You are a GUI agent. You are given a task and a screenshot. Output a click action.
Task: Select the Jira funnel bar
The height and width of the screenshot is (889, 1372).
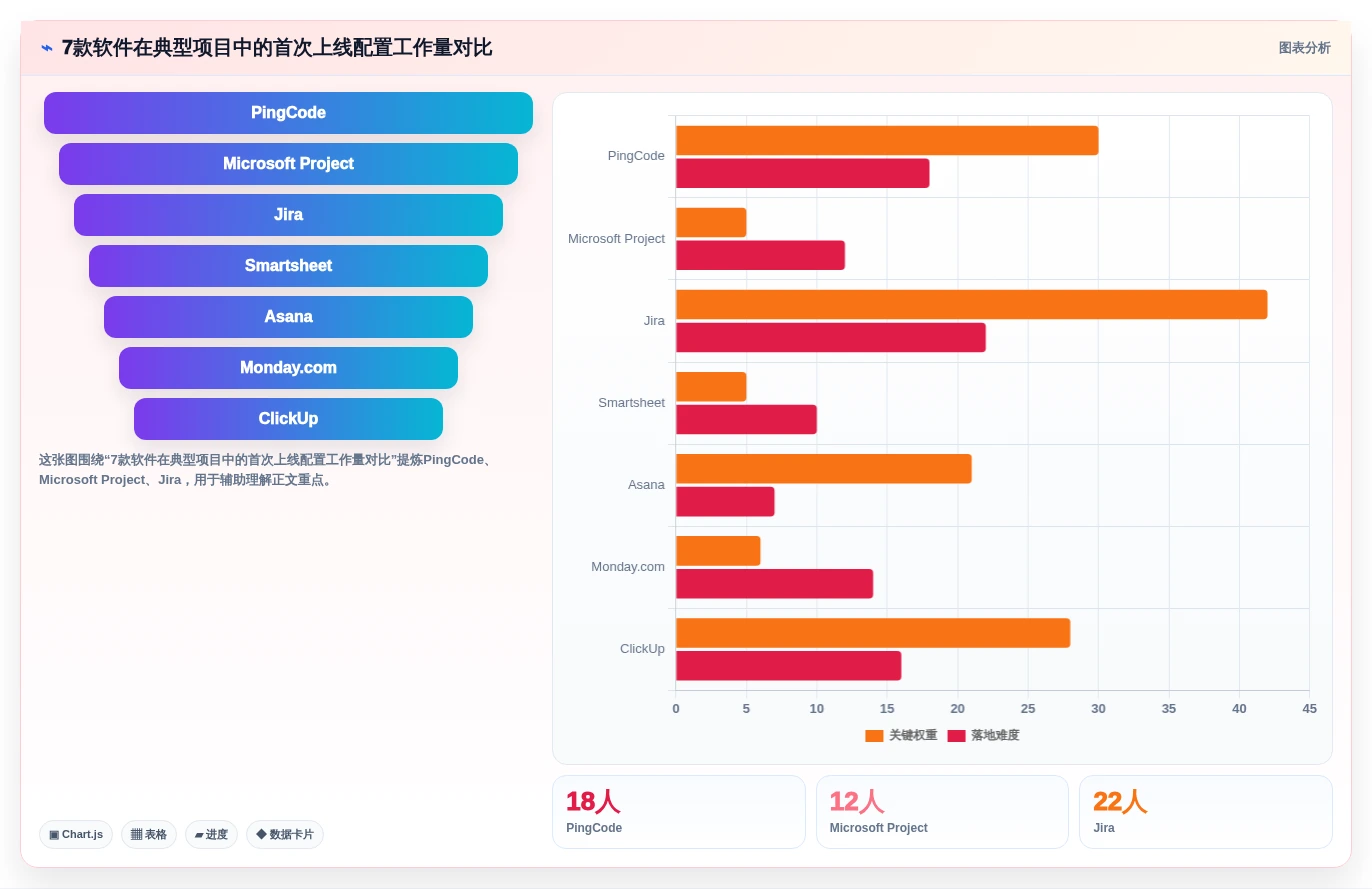point(288,215)
